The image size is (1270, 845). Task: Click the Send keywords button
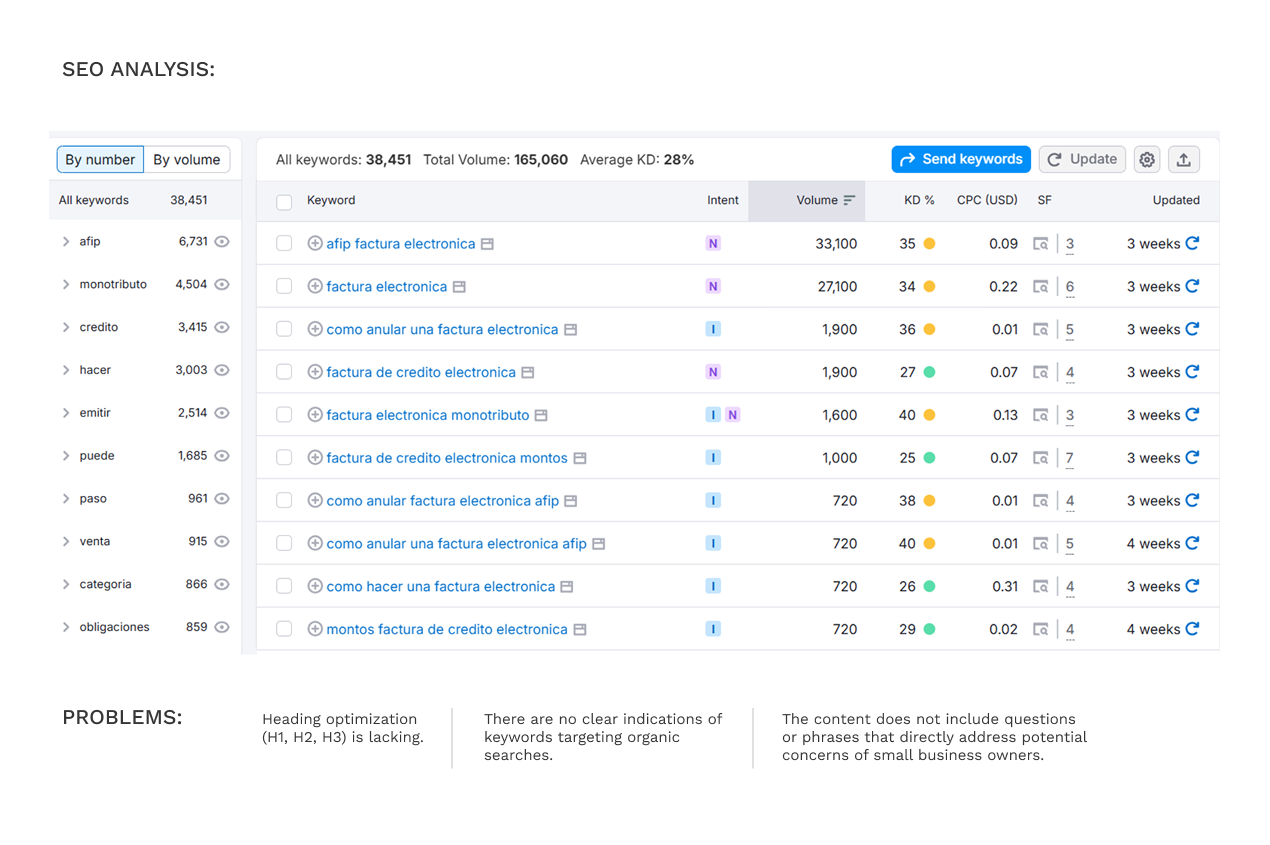(x=961, y=159)
